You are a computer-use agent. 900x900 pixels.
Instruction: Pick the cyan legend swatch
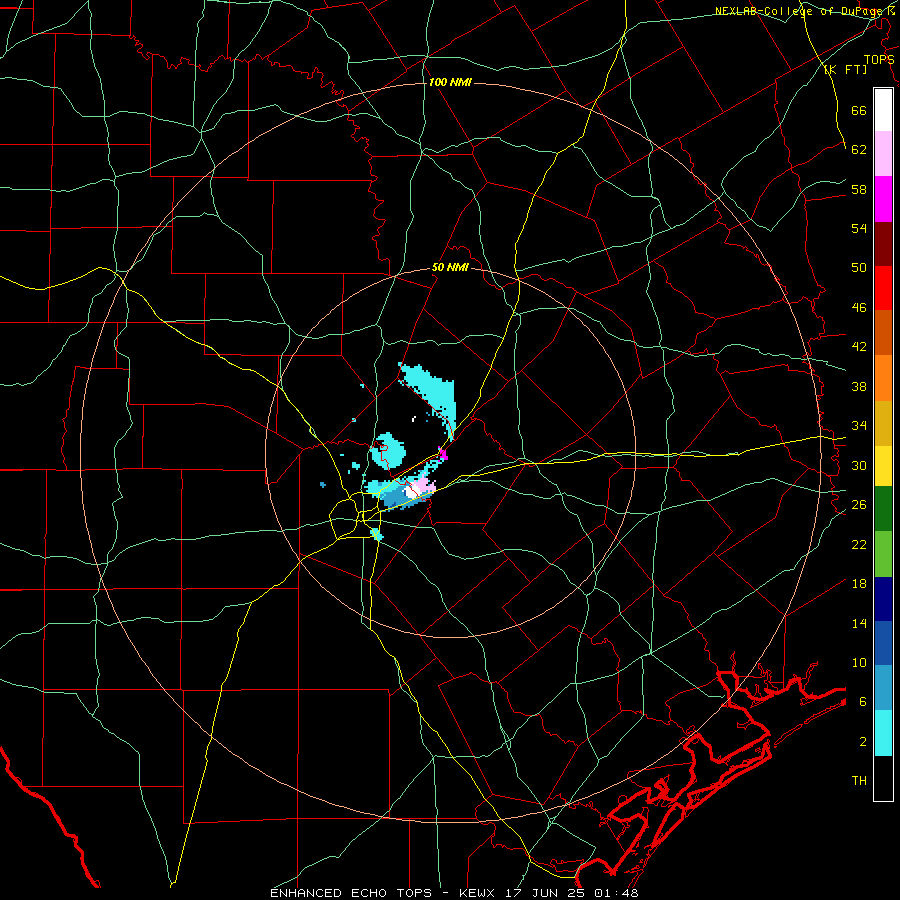click(883, 733)
